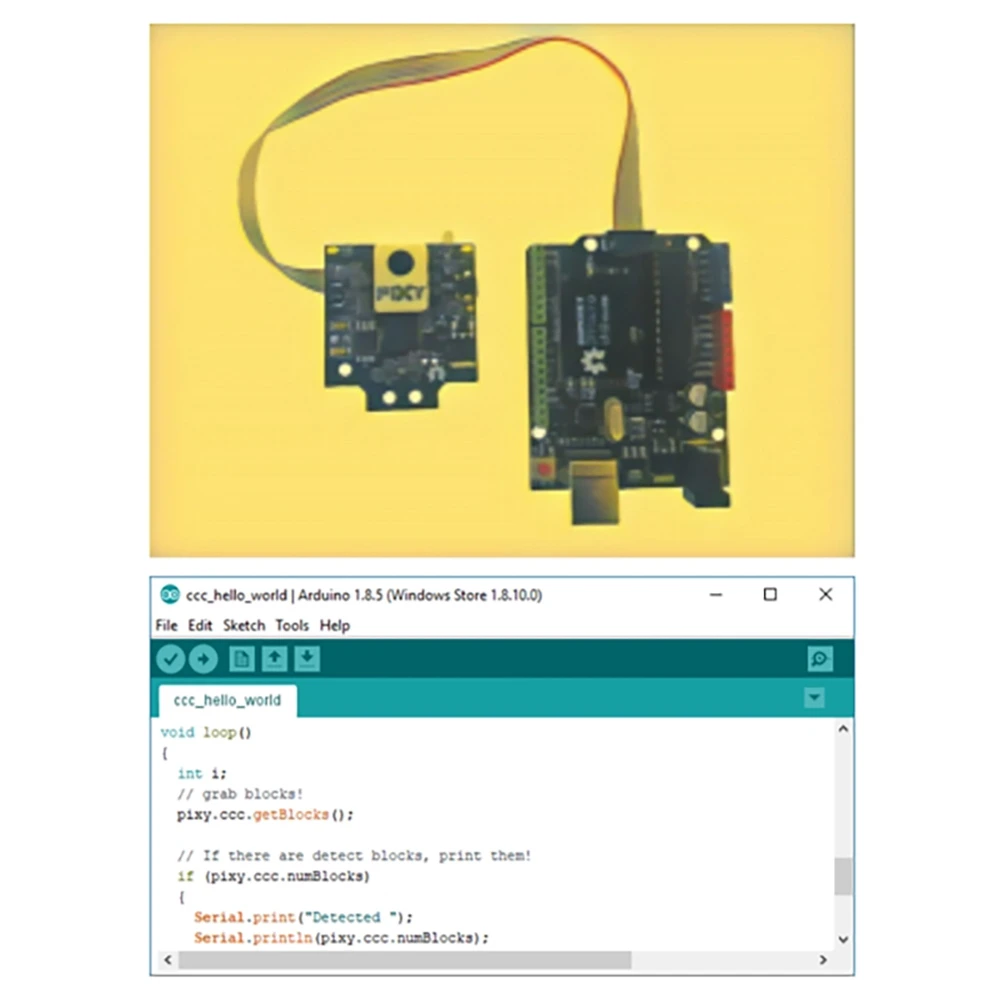Viewport: 1000px width, 1000px height.
Task: Select the ccc_hello_world sketch tab
Action: coord(228,701)
